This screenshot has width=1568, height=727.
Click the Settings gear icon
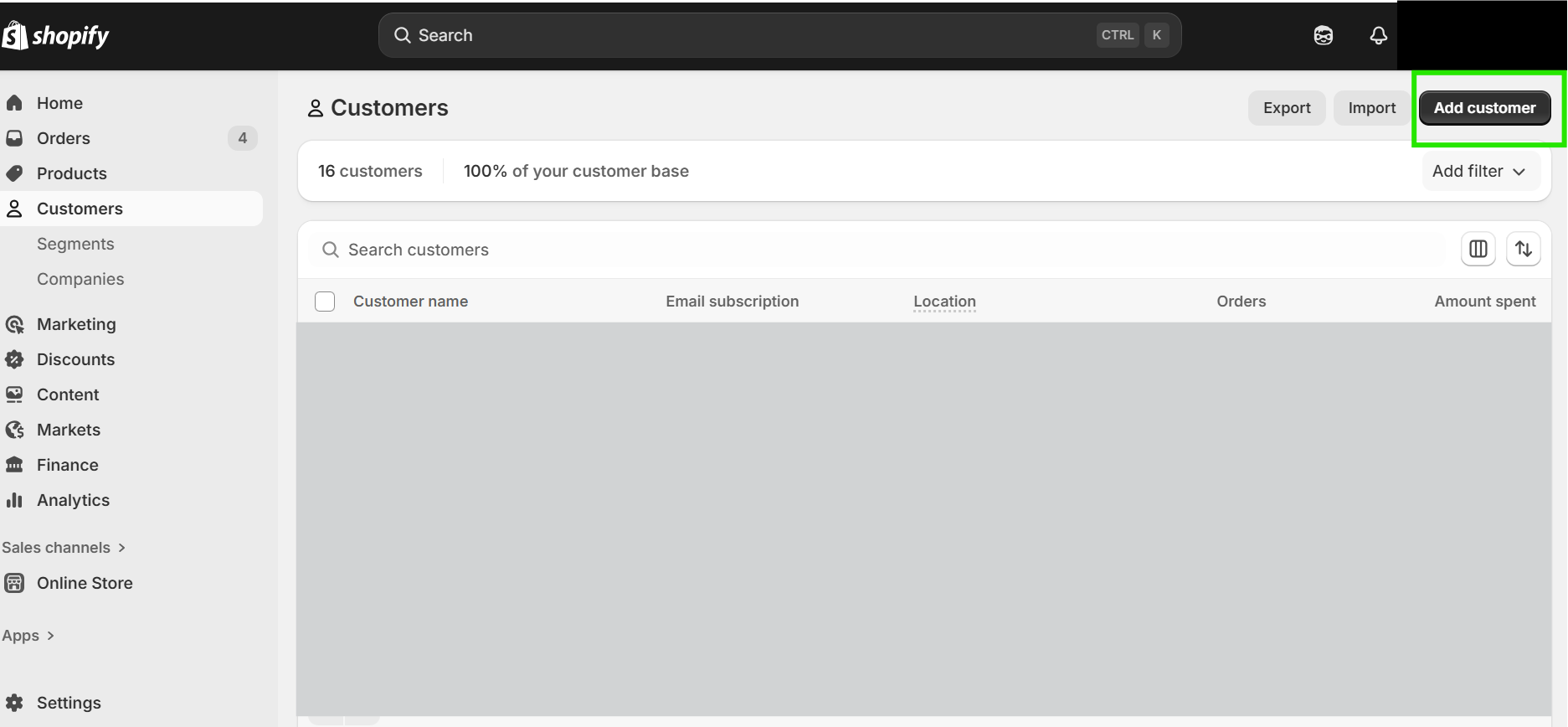(x=14, y=703)
